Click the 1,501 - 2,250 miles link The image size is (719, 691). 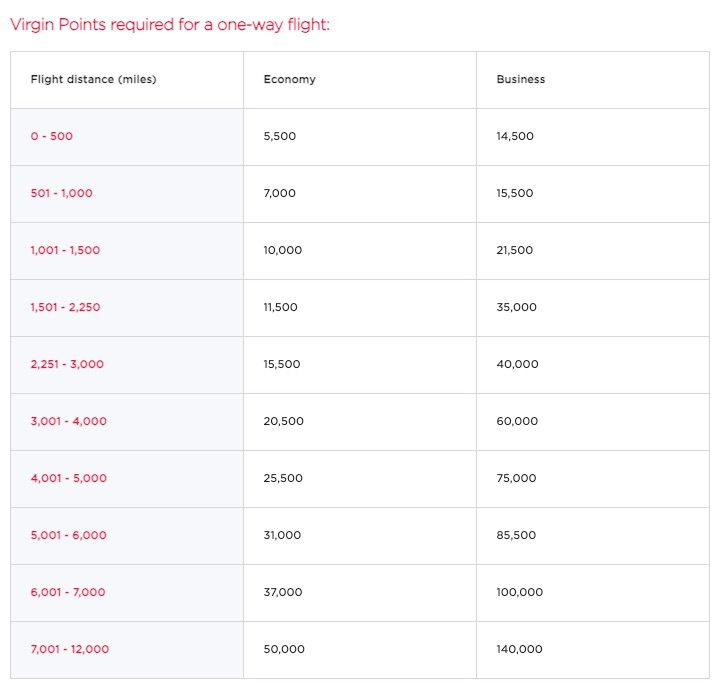click(x=65, y=307)
